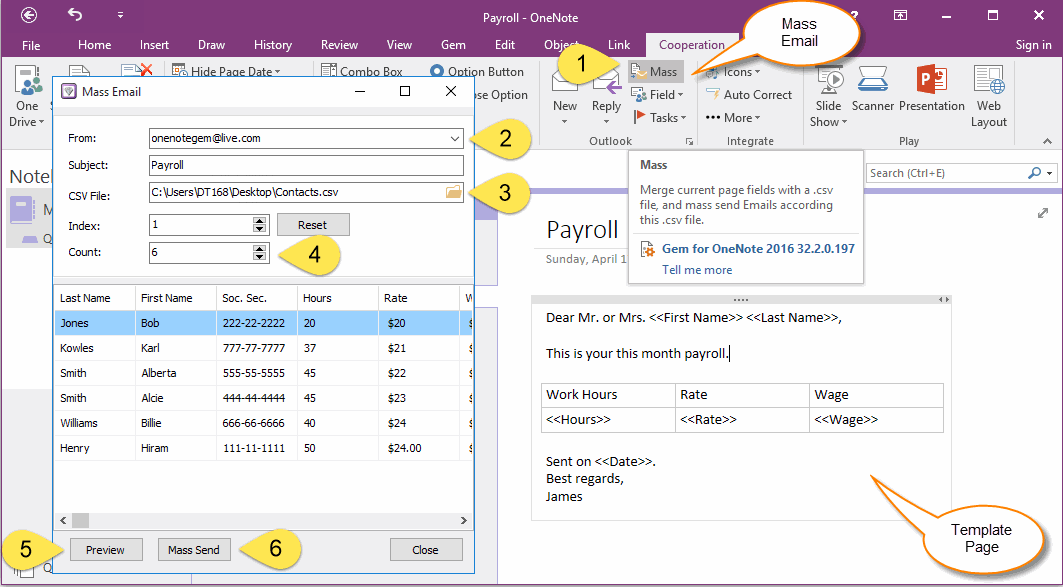This screenshot has width=1063, height=587.
Task: Select the Jones row in the contacts table
Action: click(x=263, y=323)
